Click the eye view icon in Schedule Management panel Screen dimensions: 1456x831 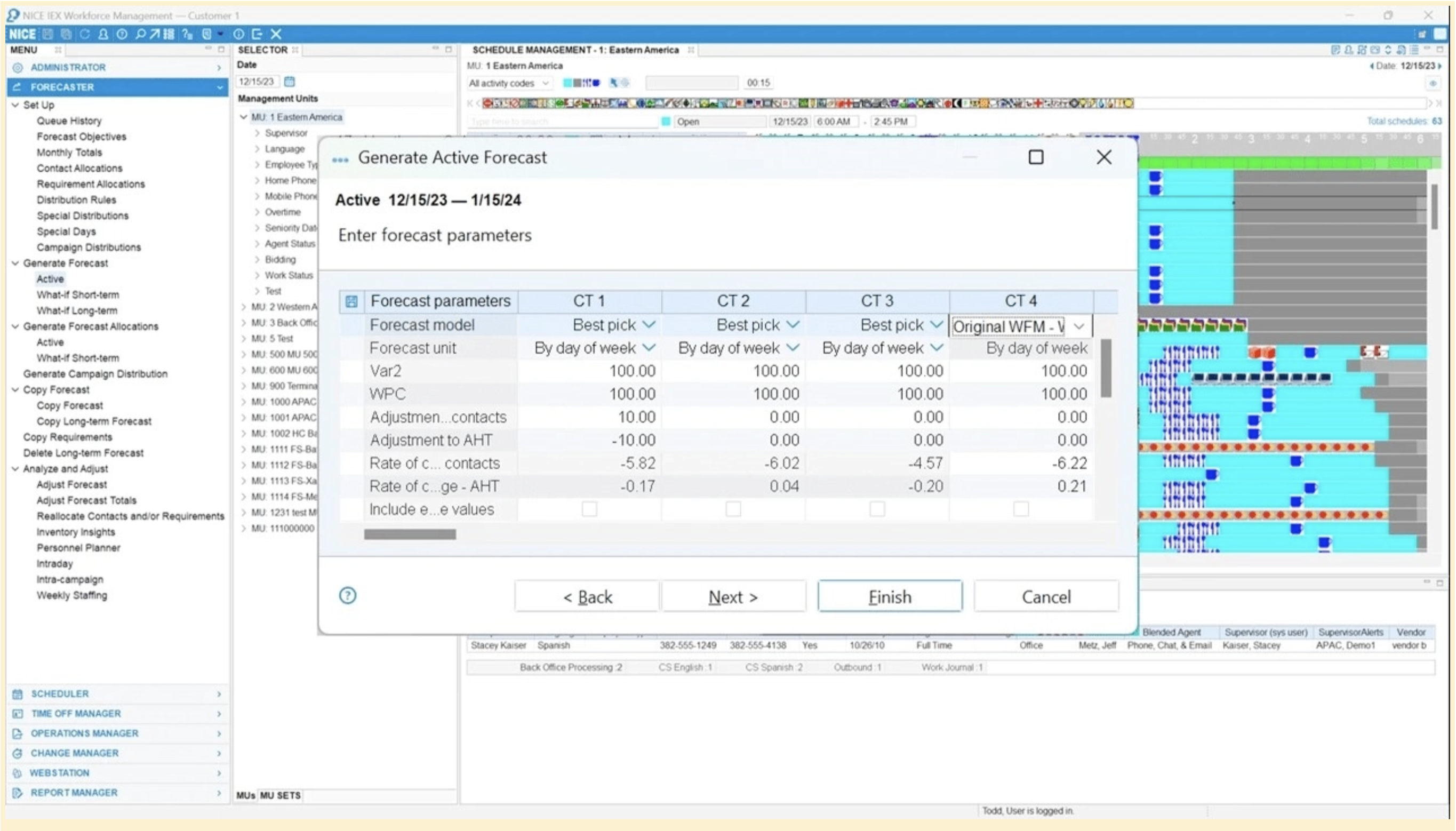pyautogui.click(x=1434, y=83)
